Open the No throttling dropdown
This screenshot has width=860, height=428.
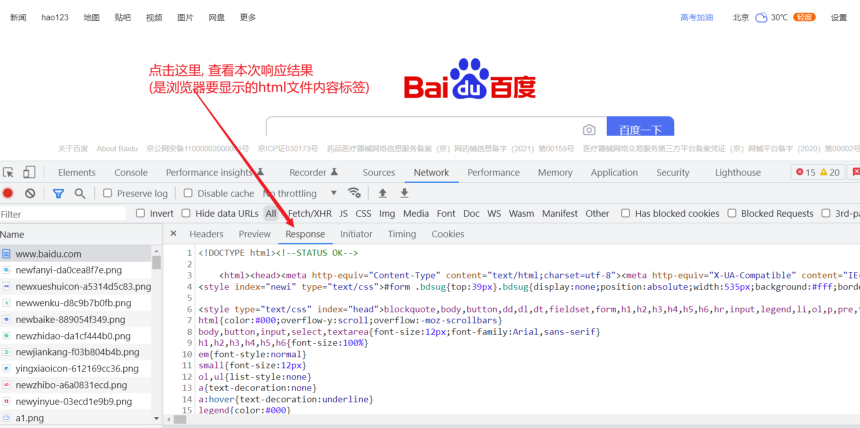299,193
